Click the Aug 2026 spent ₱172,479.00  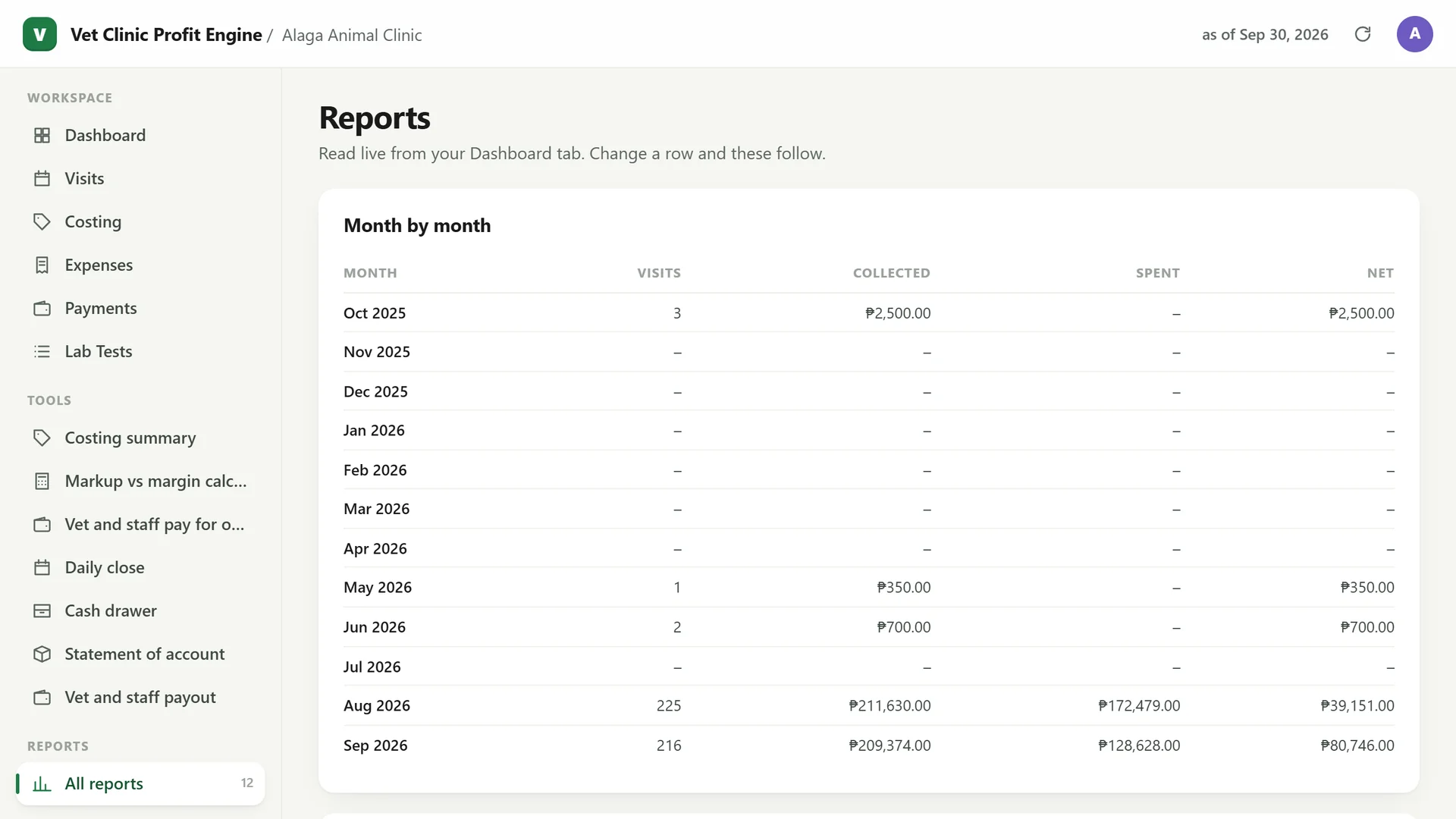pos(1139,706)
